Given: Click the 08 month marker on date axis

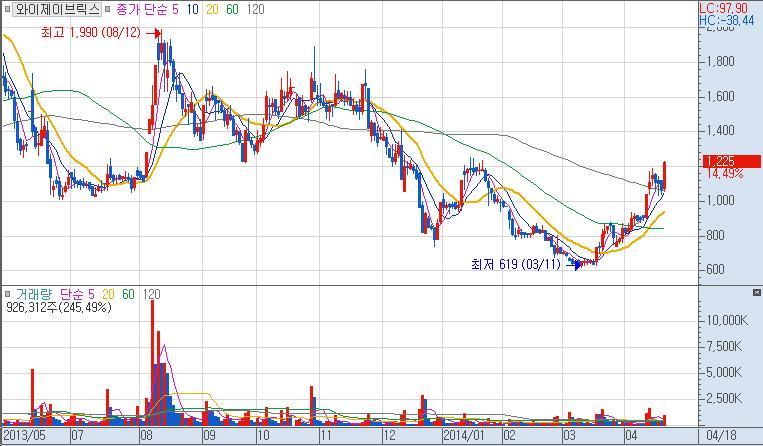Looking at the screenshot, I should tap(146, 435).
